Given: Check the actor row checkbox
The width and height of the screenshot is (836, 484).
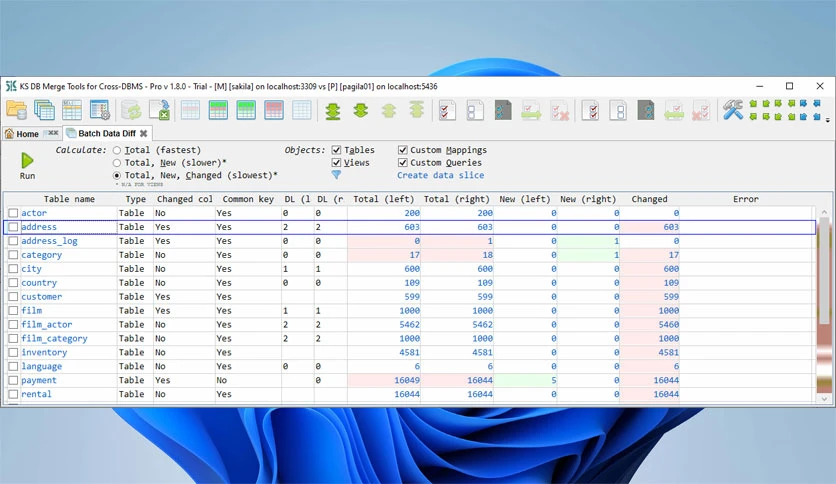Looking at the screenshot, I should tap(13, 213).
